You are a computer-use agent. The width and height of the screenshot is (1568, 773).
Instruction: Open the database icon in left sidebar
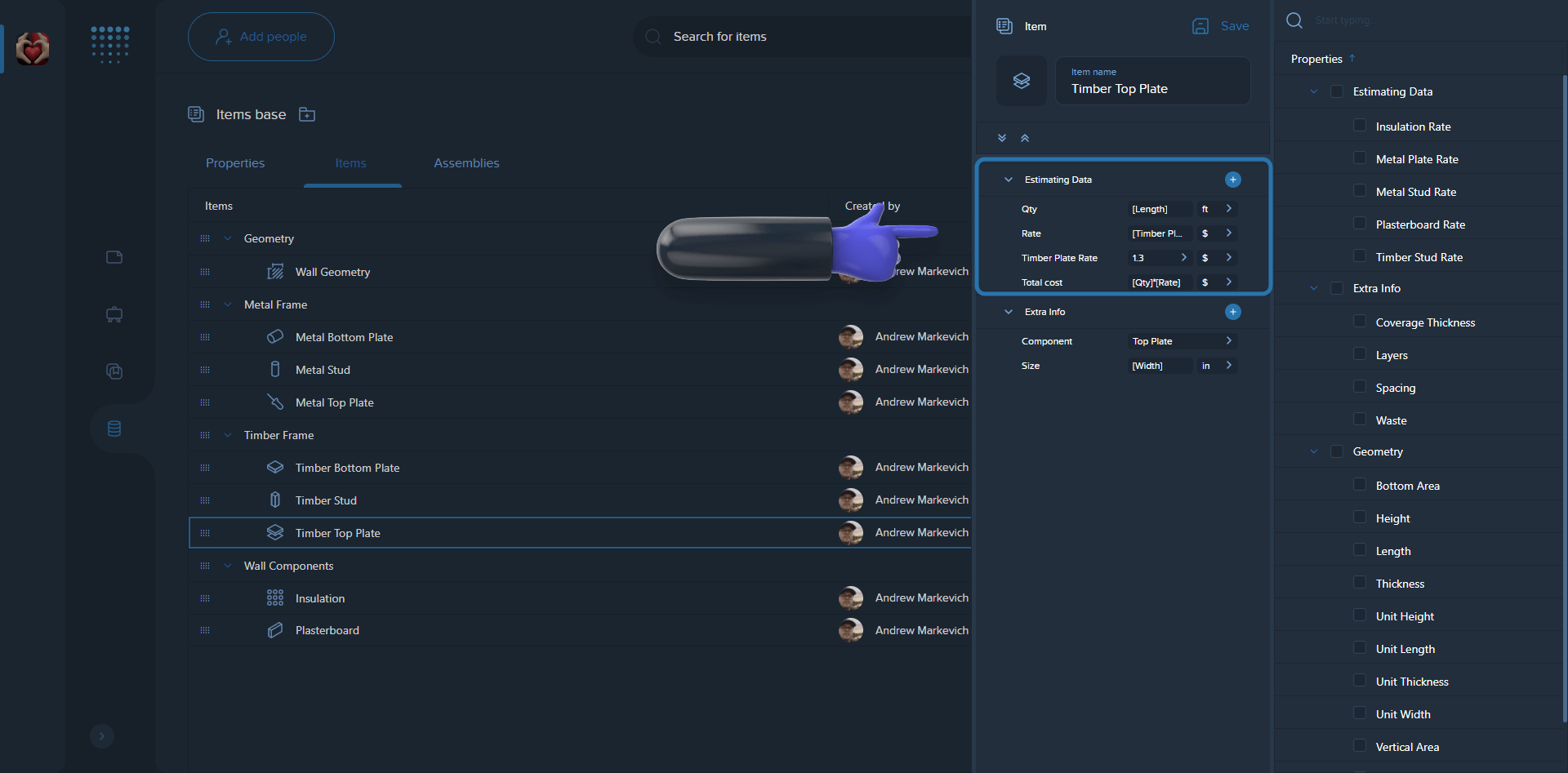114,429
